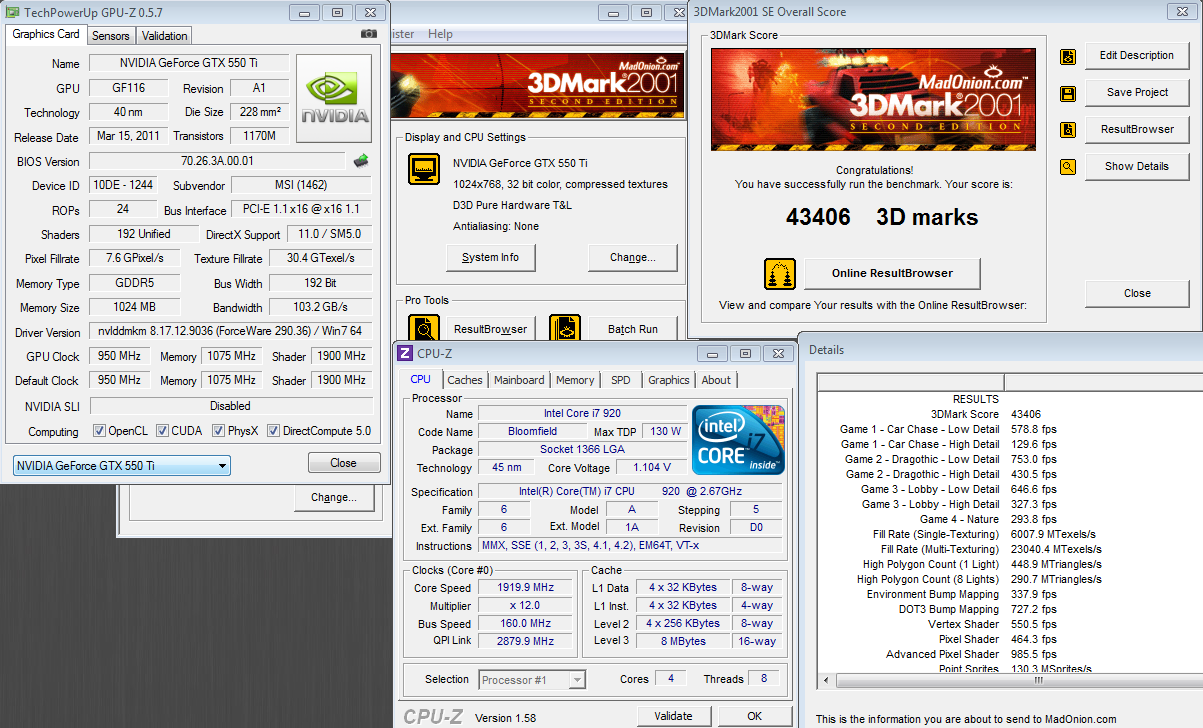Open the GPU selection dropdown in GPU-Z
The height and width of the screenshot is (728, 1203).
121,466
